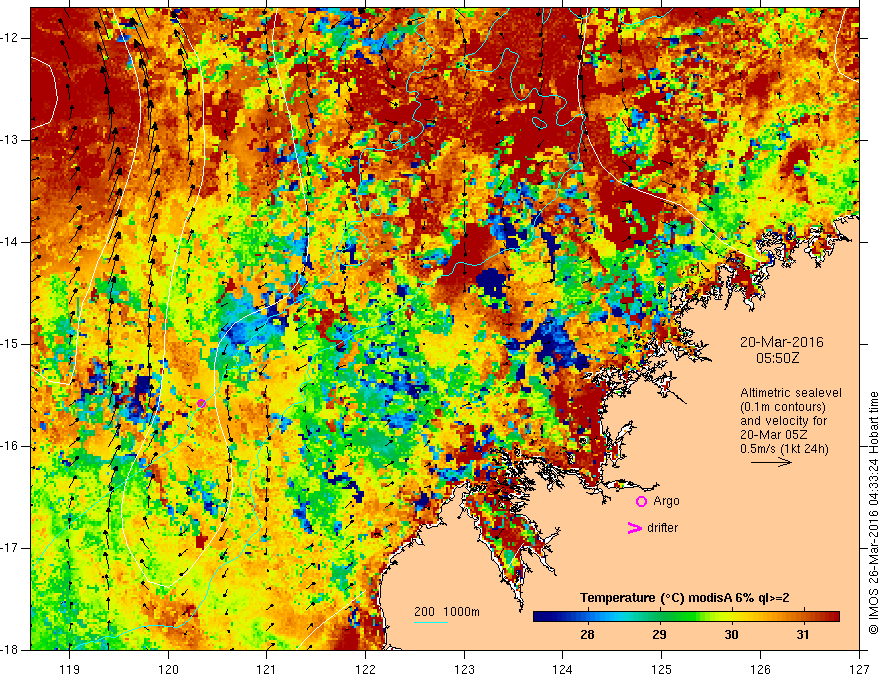Click the cyan 200m isobath legend line

430,622
